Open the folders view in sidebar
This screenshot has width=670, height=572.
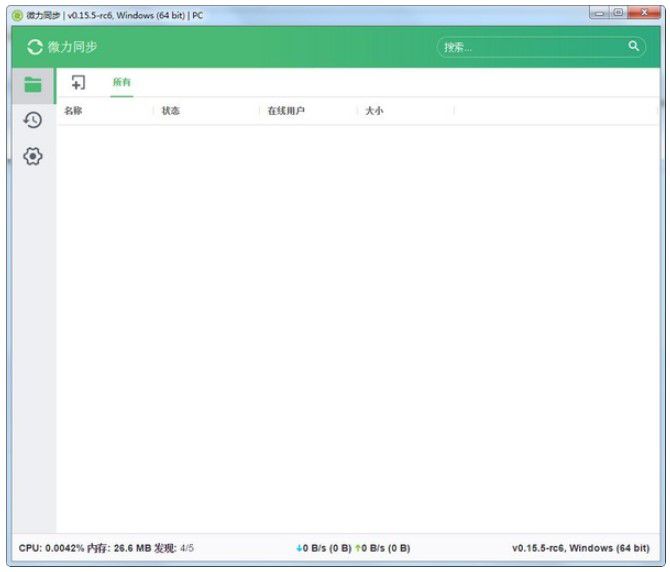point(33,85)
